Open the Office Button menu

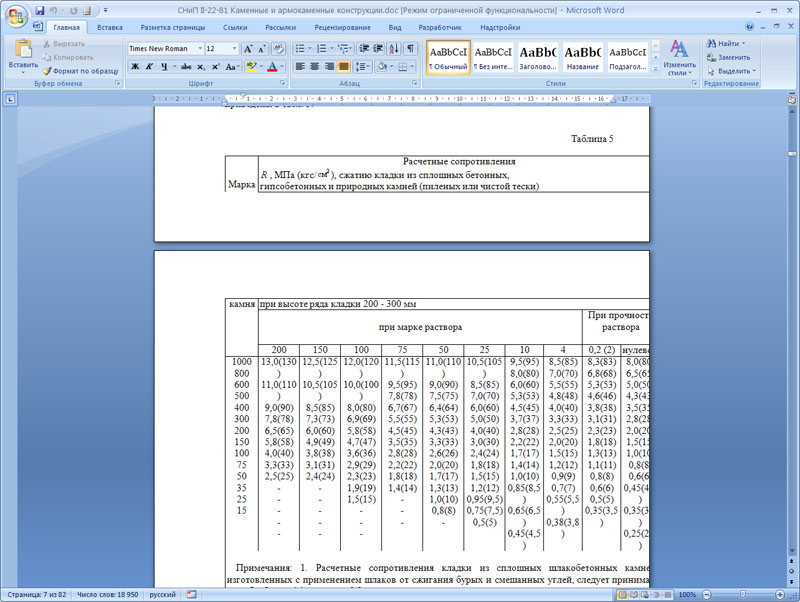(15, 16)
